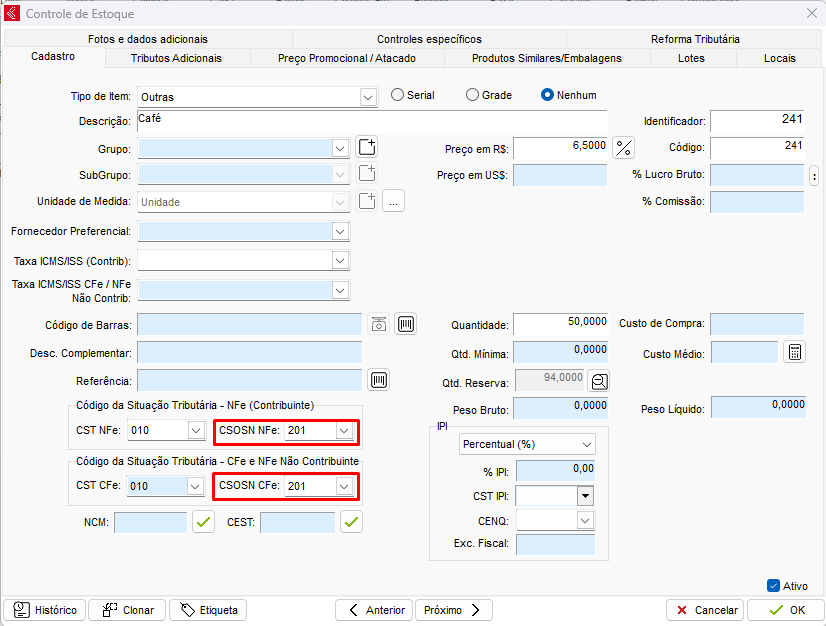
Task: Click the camera icon next to Código de Barras
Action: [379, 325]
